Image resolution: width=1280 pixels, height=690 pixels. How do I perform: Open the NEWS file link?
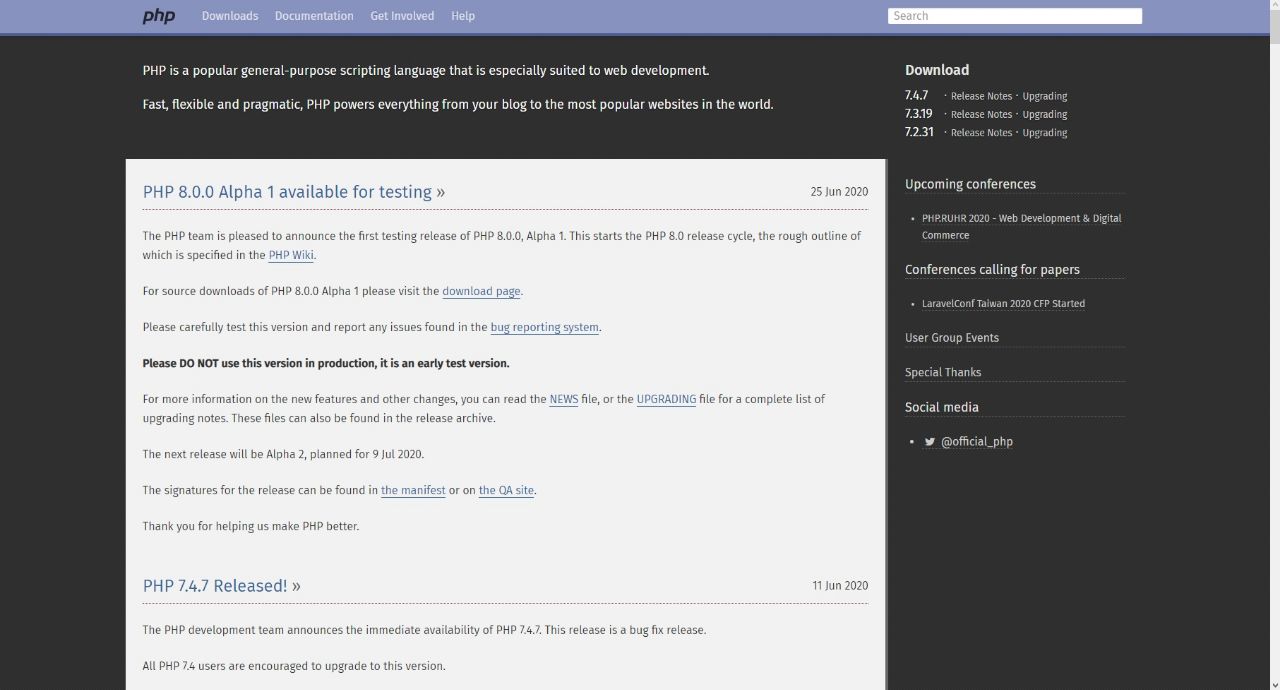563,399
